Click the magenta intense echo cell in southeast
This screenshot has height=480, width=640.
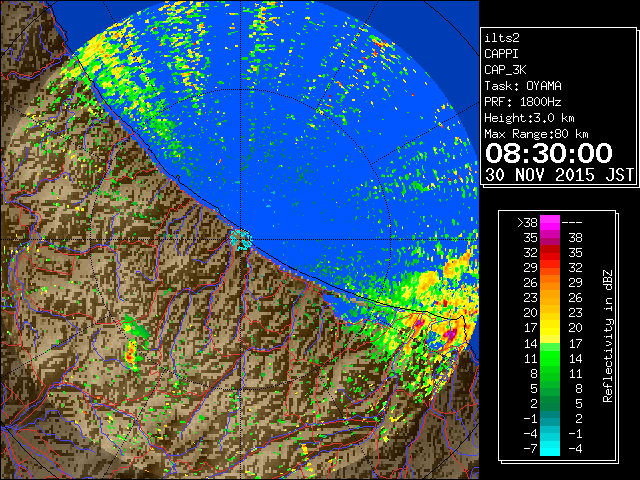(450, 335)
